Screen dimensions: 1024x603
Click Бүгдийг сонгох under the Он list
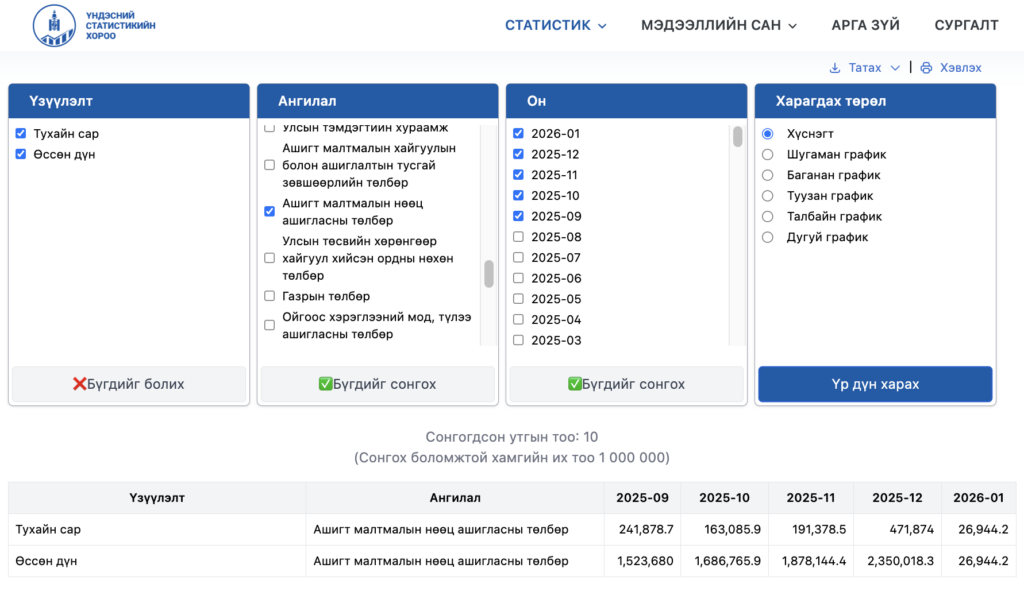pos(626,384)
